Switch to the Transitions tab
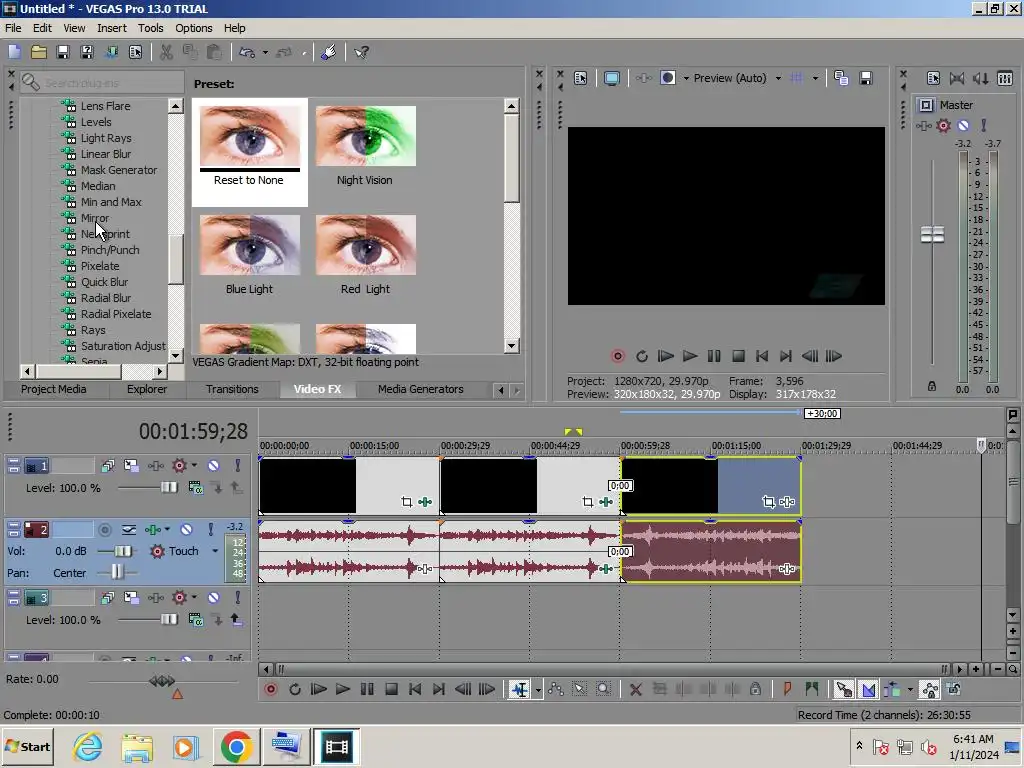Image resolution: width=1024 pixels, height=768 pixels. tap(232, 389)
